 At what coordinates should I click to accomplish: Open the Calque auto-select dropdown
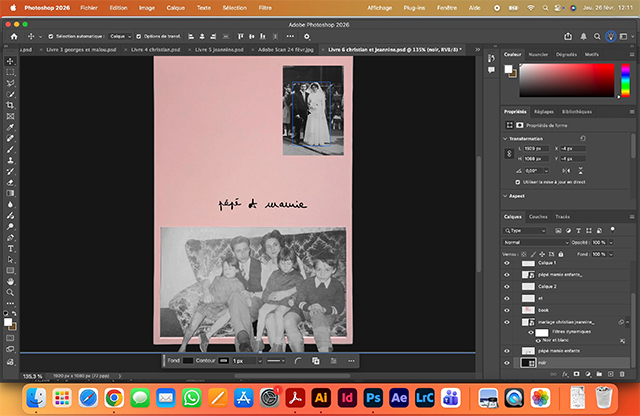click(x=120, y=37)
